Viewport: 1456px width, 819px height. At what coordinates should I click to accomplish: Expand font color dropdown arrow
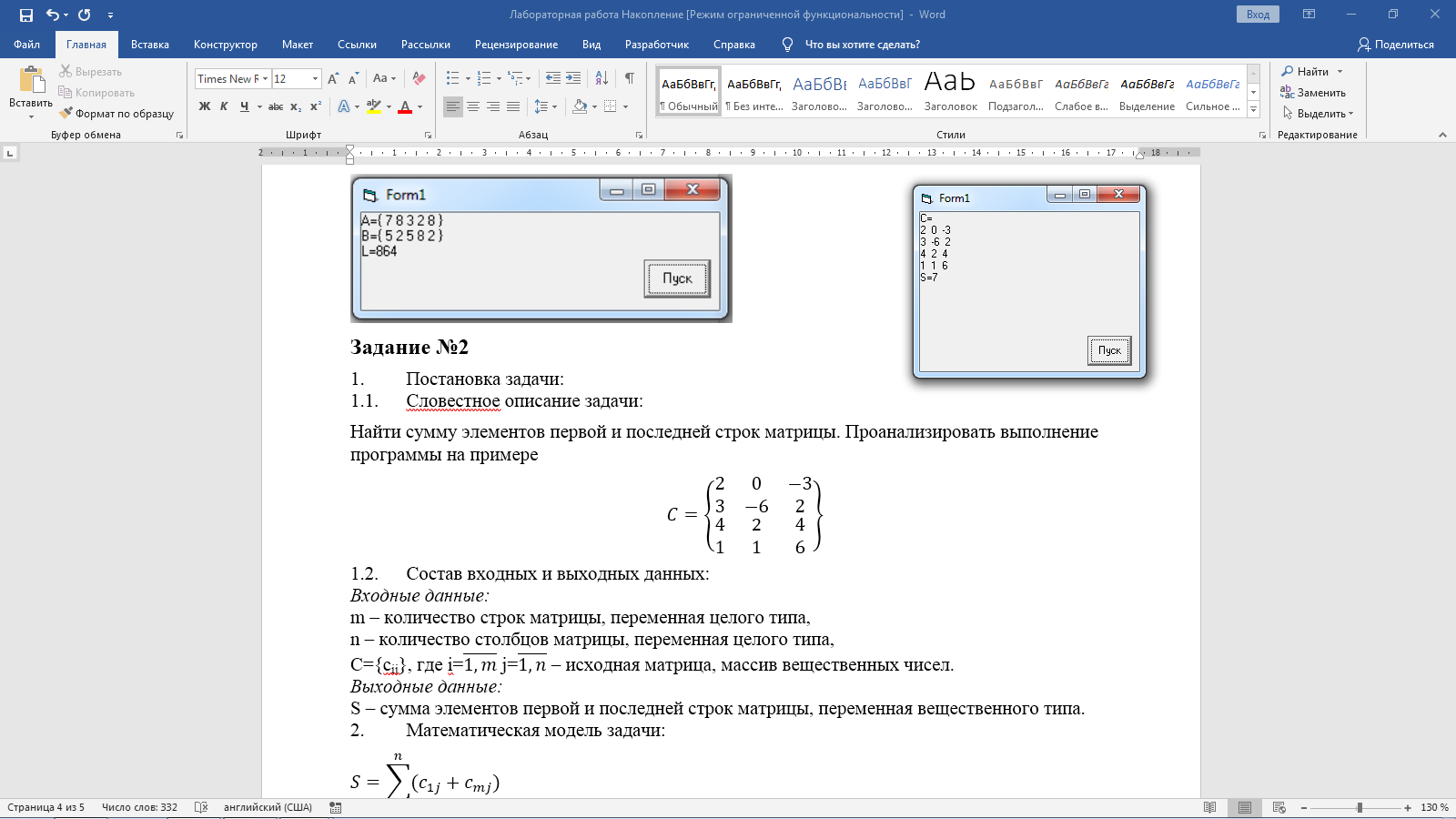[x=420, y=106]
